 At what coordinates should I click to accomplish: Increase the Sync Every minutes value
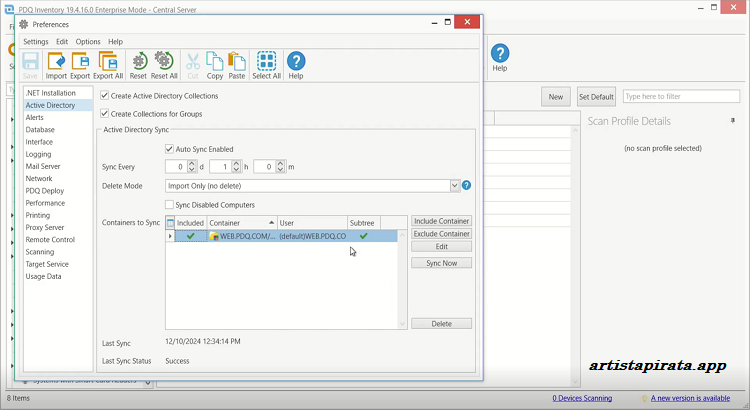pyautogui.click(x=280, y=164)
